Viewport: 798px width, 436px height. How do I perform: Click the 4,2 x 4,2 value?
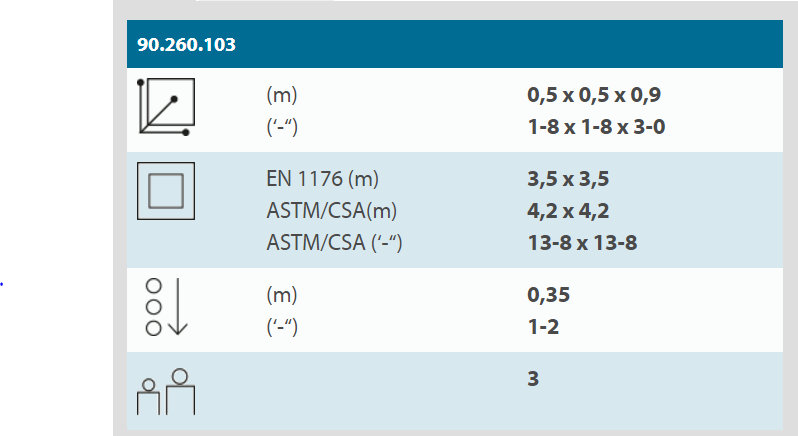pyautogui.click(x=568, y=211)
